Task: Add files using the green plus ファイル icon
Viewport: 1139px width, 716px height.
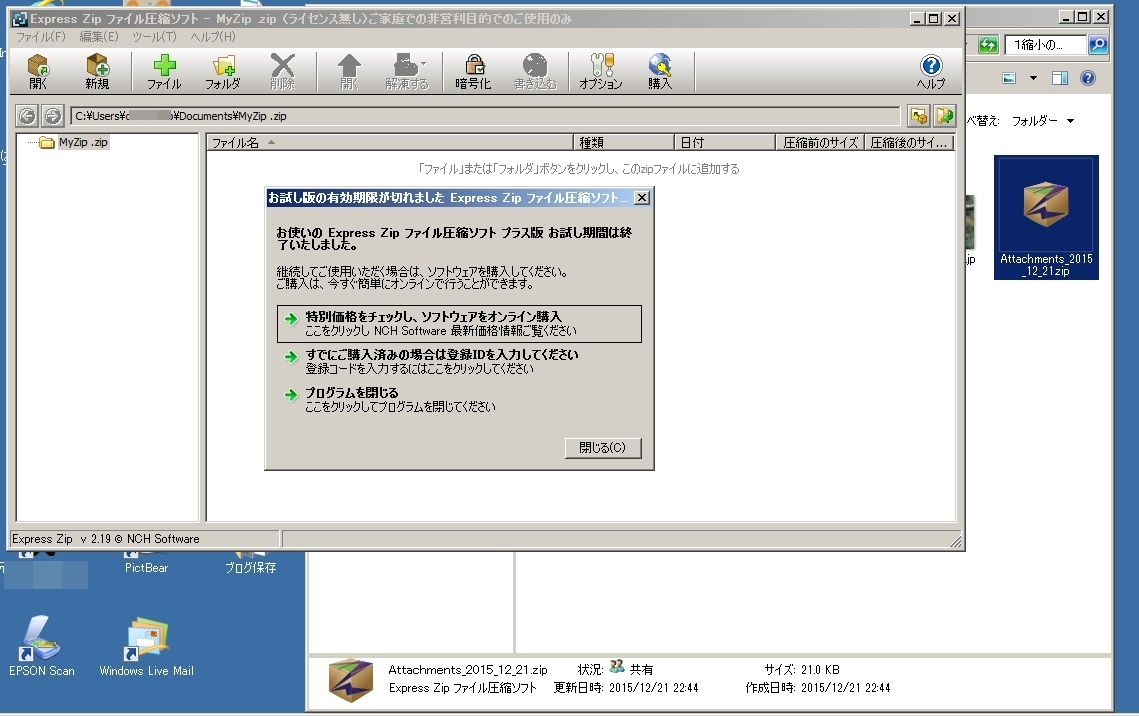Action: click(x=164, y=72)
